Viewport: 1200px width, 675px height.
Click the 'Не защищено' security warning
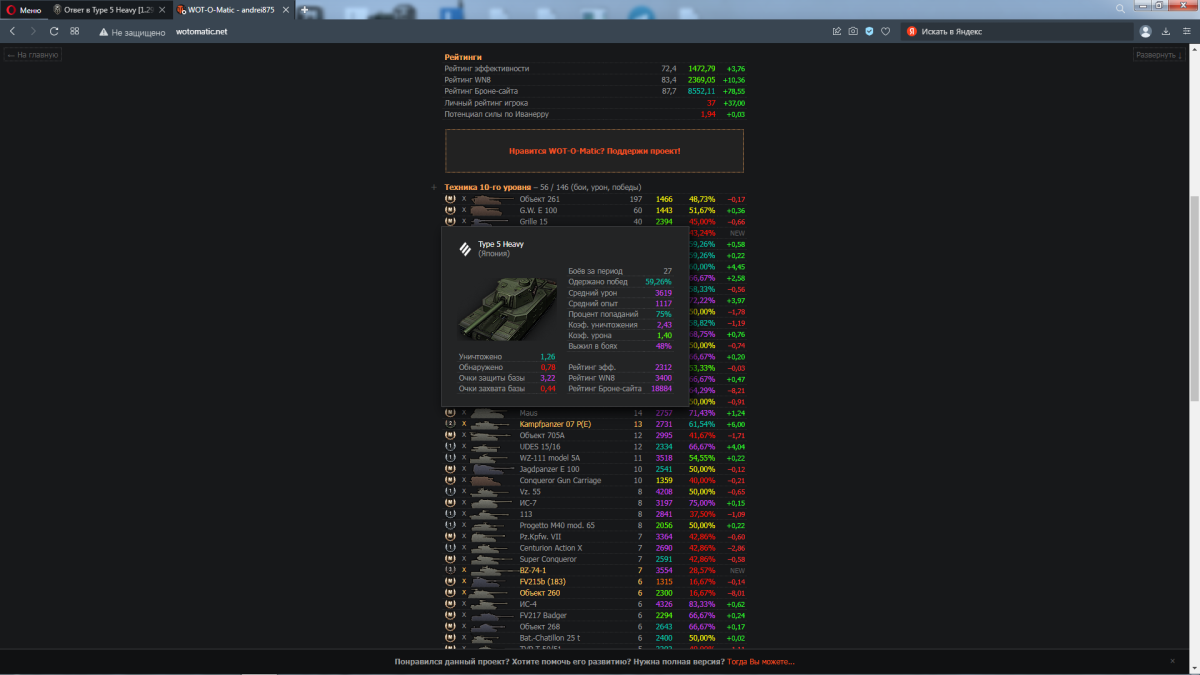[134, 32]
